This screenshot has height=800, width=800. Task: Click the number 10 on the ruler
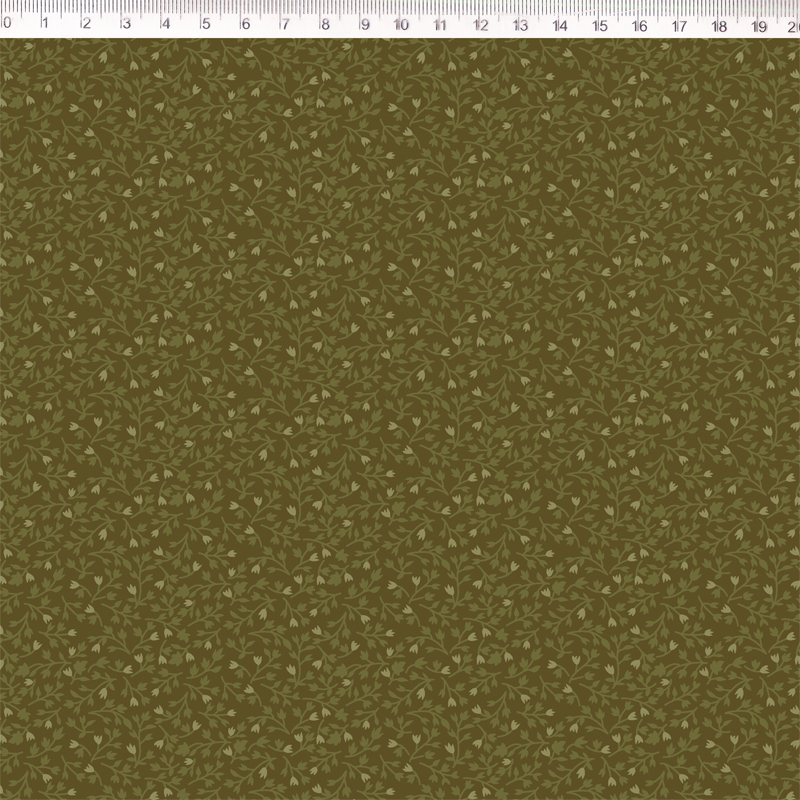401,21
